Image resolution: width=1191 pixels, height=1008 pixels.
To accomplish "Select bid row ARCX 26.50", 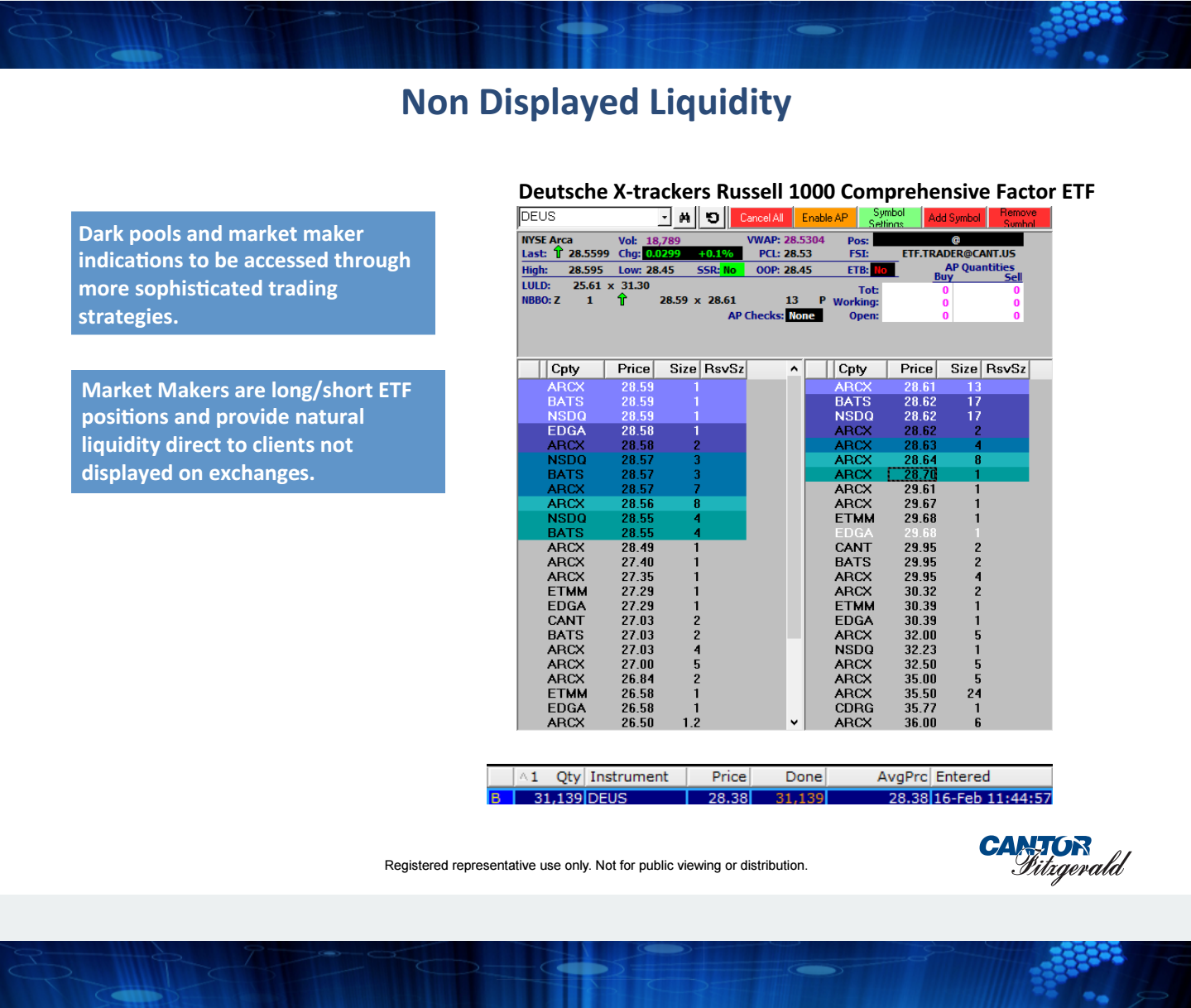I will 632,722.
